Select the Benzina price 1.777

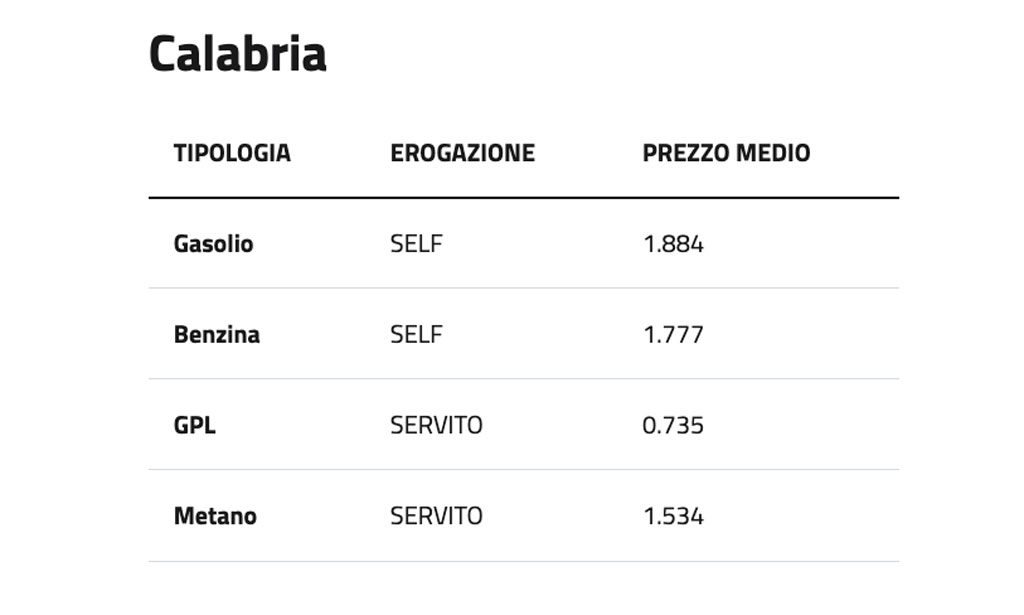coord(673,335)
